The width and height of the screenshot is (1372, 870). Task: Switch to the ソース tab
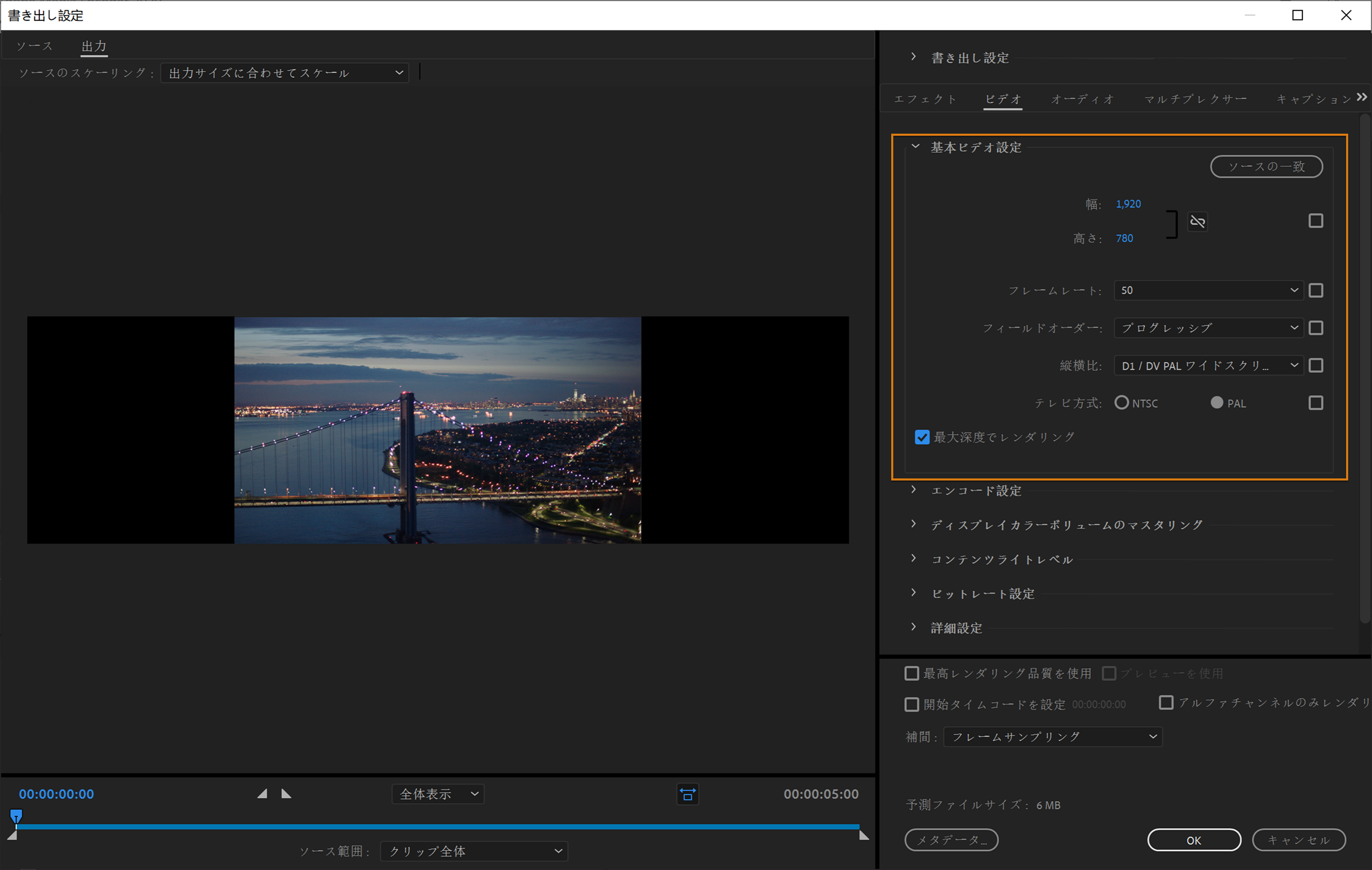click(x=35, y=46)
